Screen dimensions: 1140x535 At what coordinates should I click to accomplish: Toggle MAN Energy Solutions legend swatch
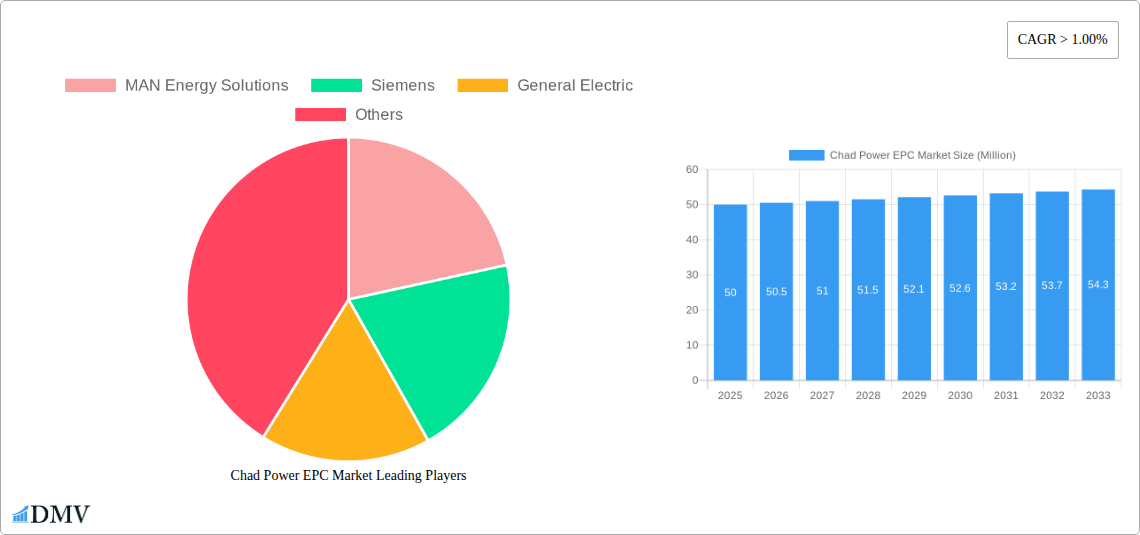click(90, 85)
